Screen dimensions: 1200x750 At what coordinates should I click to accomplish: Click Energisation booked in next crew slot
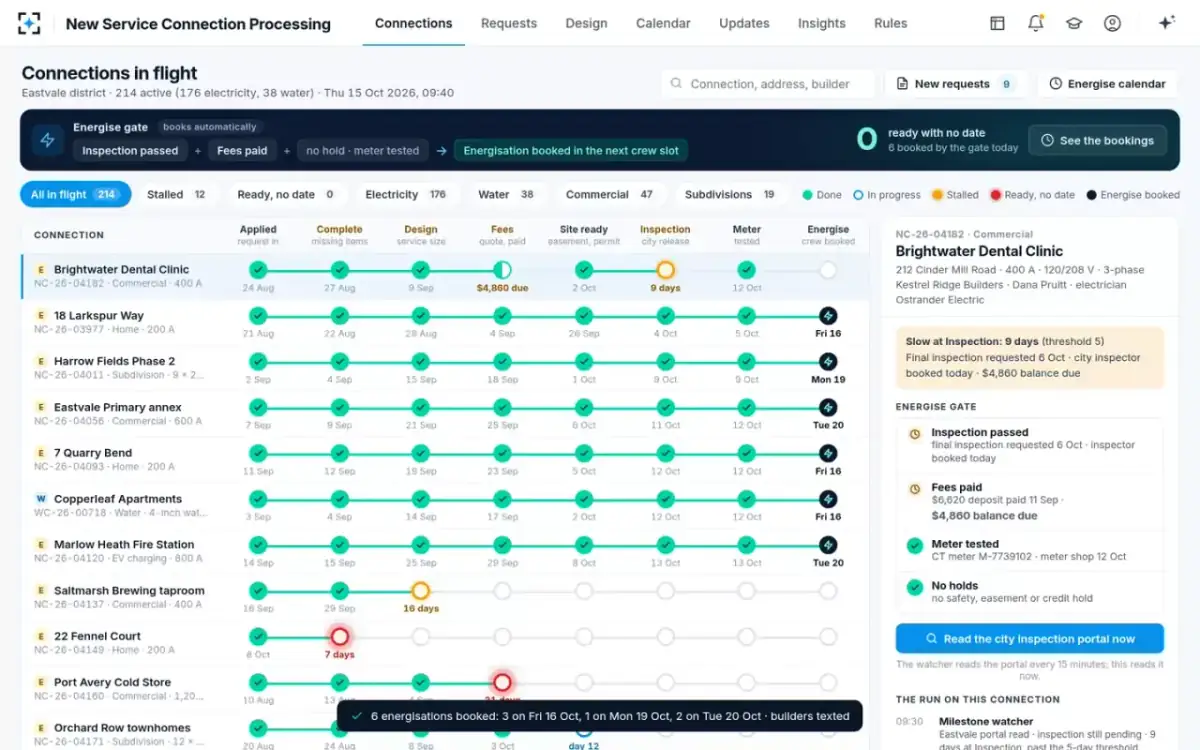[570, 151]
